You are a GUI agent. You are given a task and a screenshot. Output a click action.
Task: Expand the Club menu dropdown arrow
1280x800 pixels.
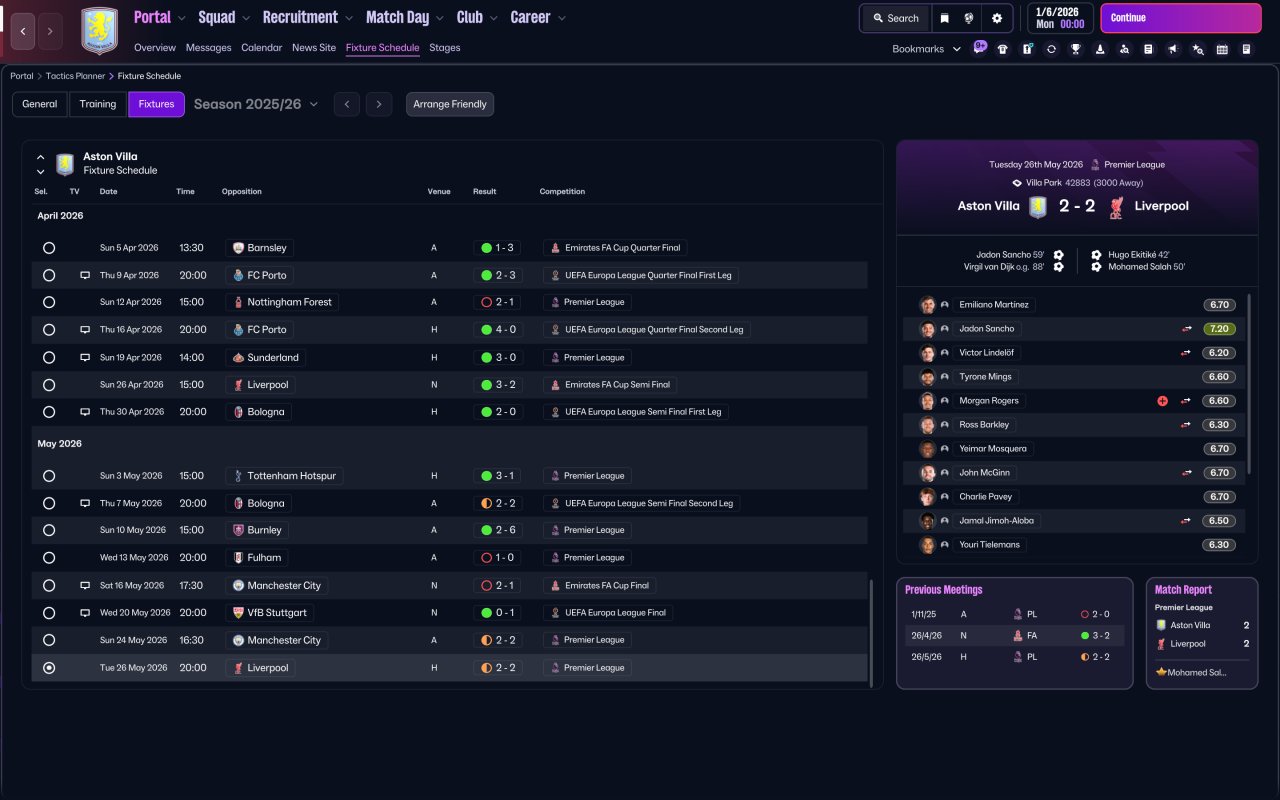tap(494, 18)
